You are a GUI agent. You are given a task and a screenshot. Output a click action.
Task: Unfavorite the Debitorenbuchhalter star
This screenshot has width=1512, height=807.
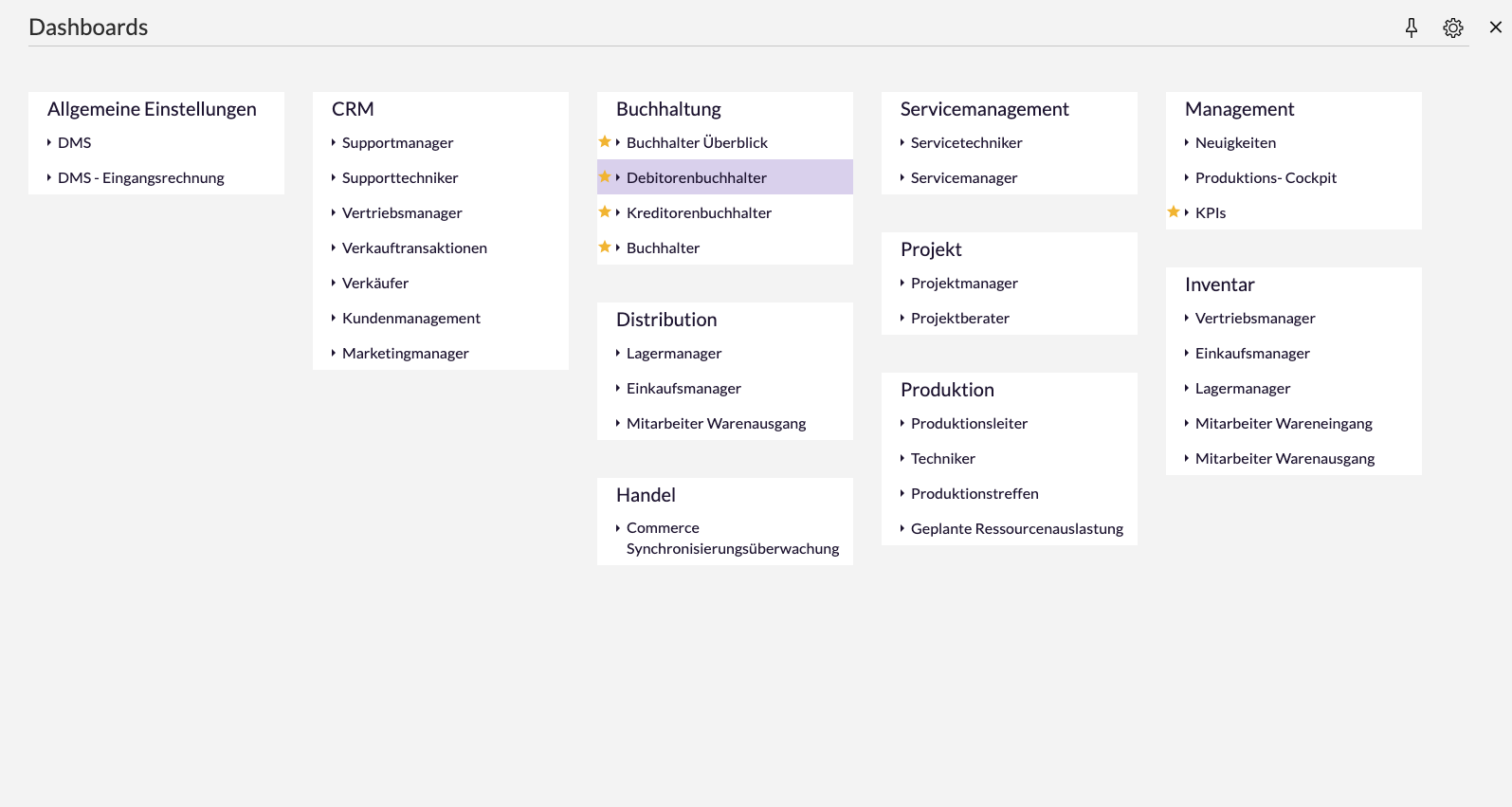point(605,177)
